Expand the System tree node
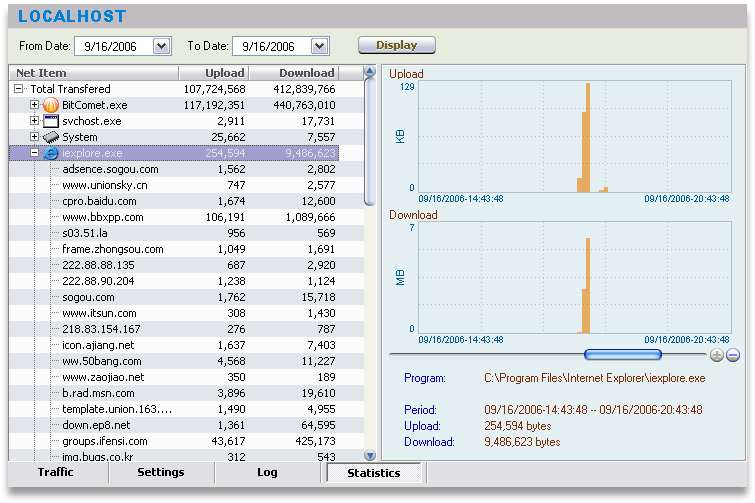 pyautogui.click(x=34, y=137)
